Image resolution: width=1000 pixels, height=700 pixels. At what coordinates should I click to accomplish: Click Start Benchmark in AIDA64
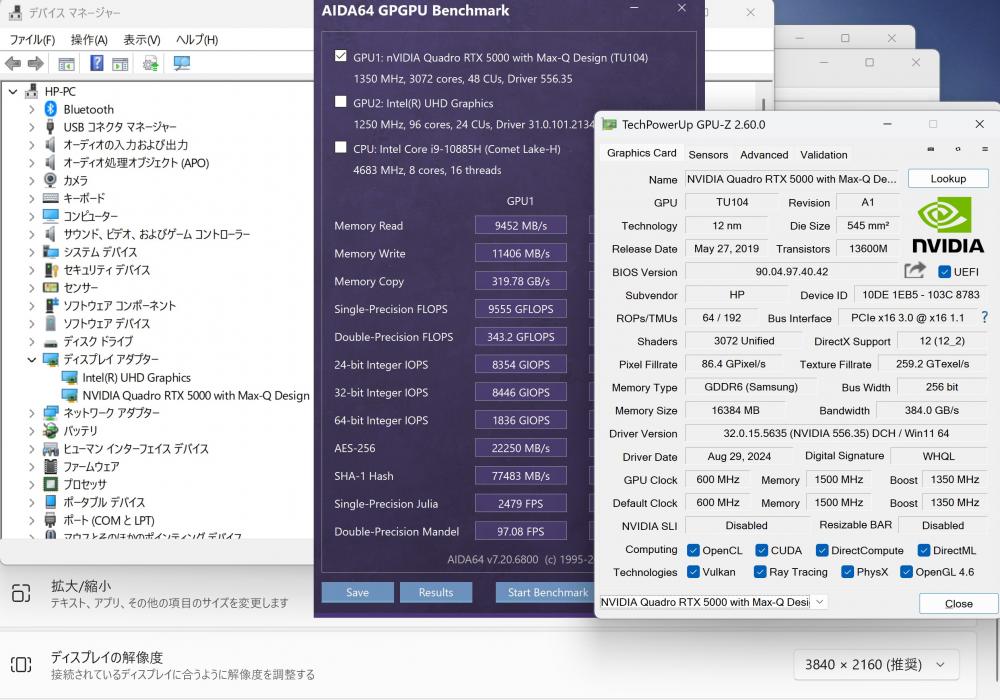click(547, 592)
